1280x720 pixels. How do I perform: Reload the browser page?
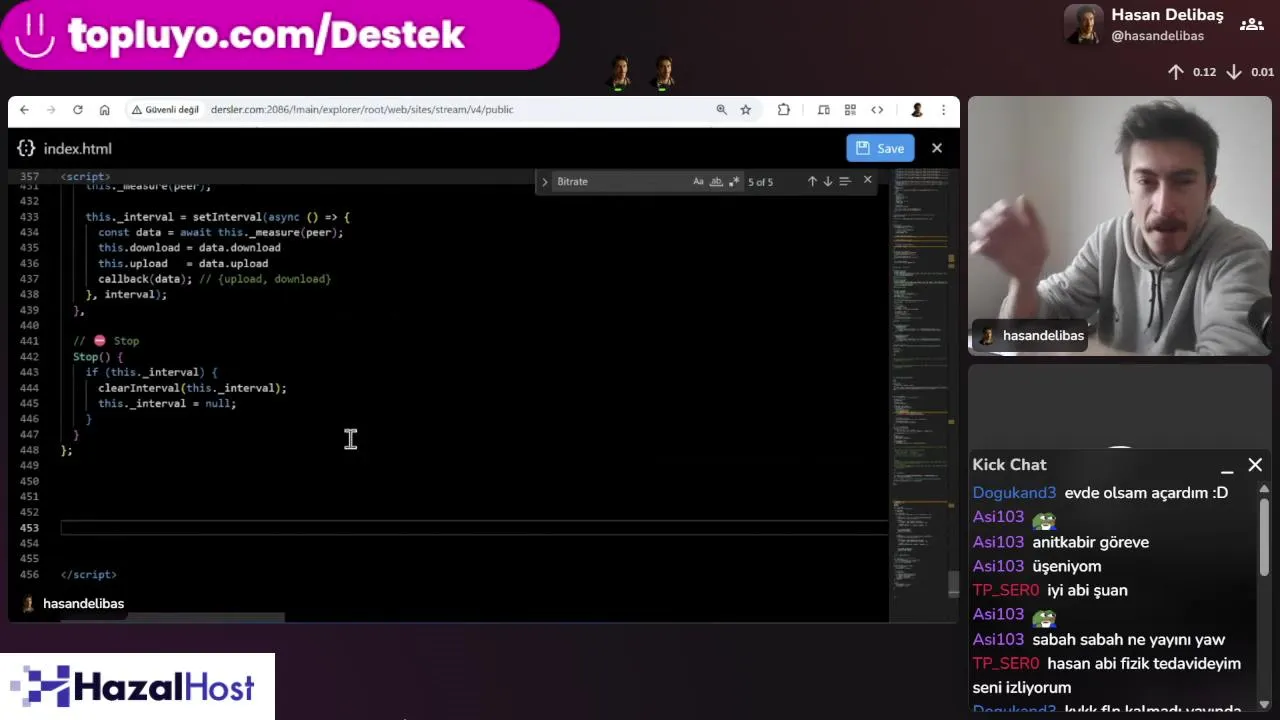tap(78, 110)
